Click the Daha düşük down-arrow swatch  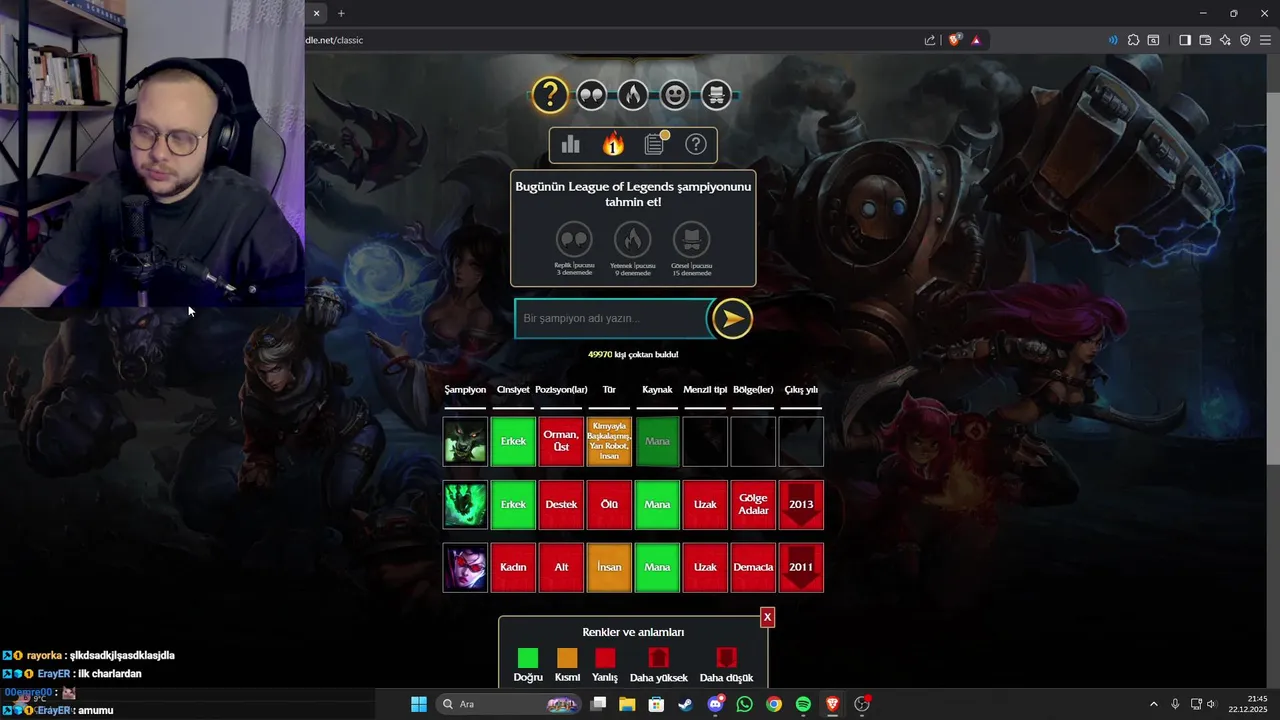726,658
